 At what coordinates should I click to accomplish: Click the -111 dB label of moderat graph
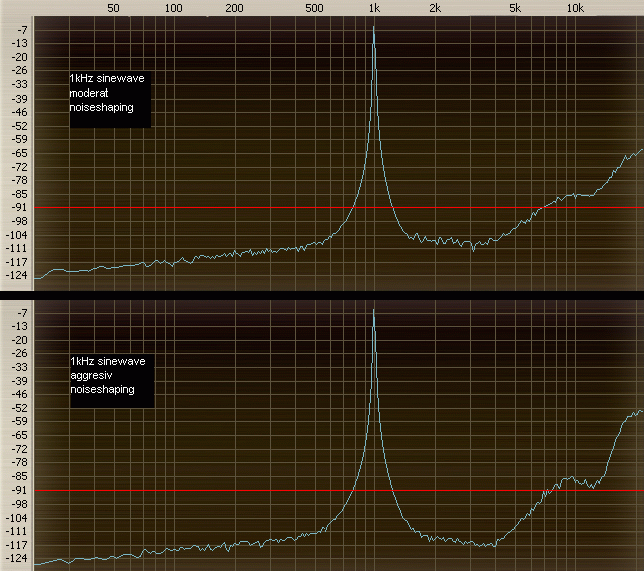(x=16, y=248)
